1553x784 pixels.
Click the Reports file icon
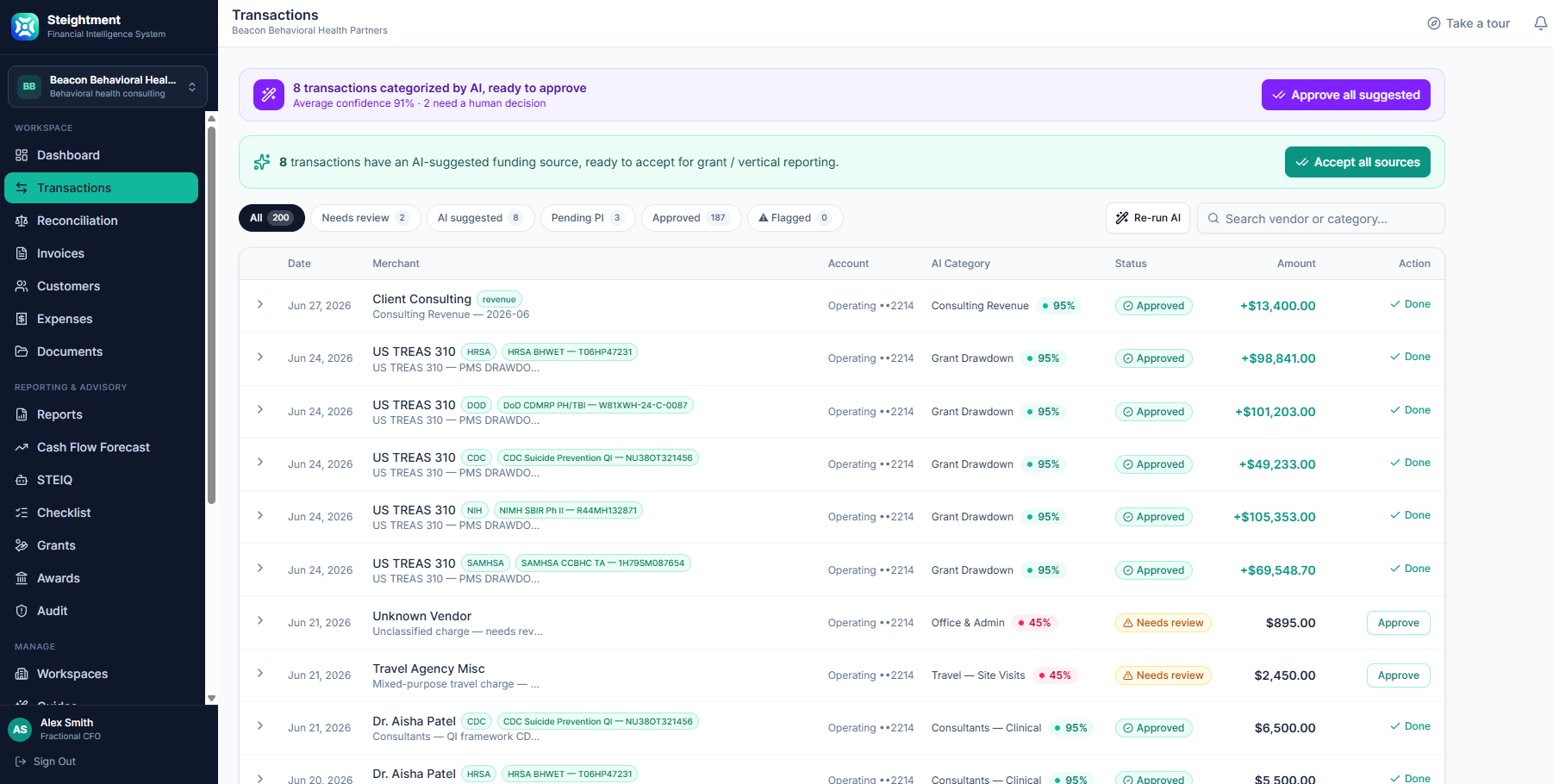point(22,414)
